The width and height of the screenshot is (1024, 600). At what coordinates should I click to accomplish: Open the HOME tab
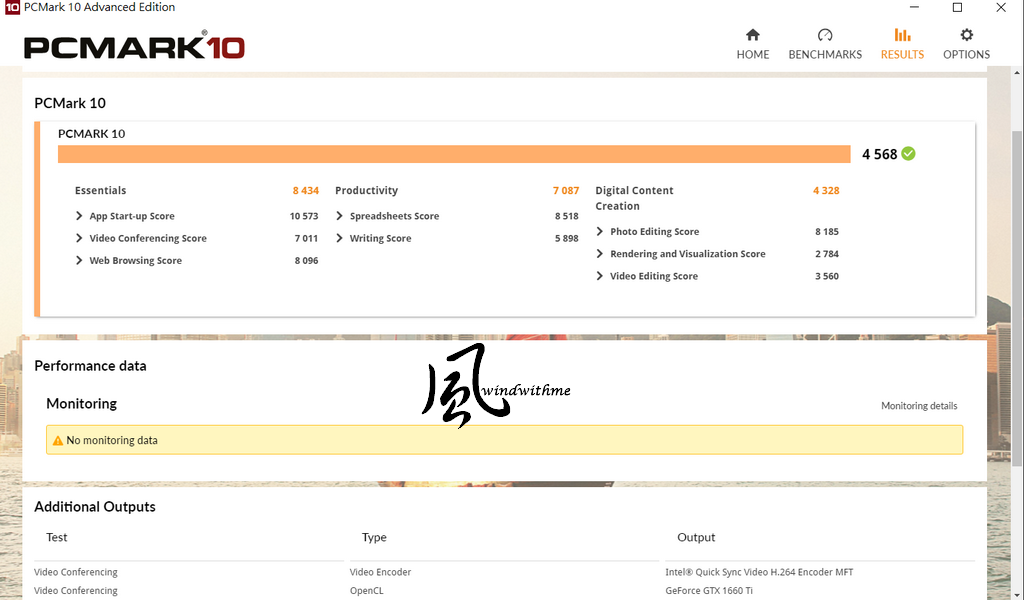pos(752,44)
